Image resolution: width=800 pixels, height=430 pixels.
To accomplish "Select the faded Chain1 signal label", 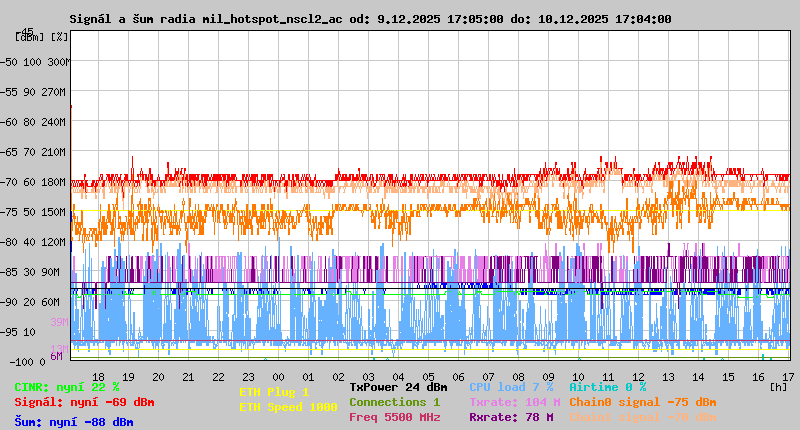I will (642, 417).
